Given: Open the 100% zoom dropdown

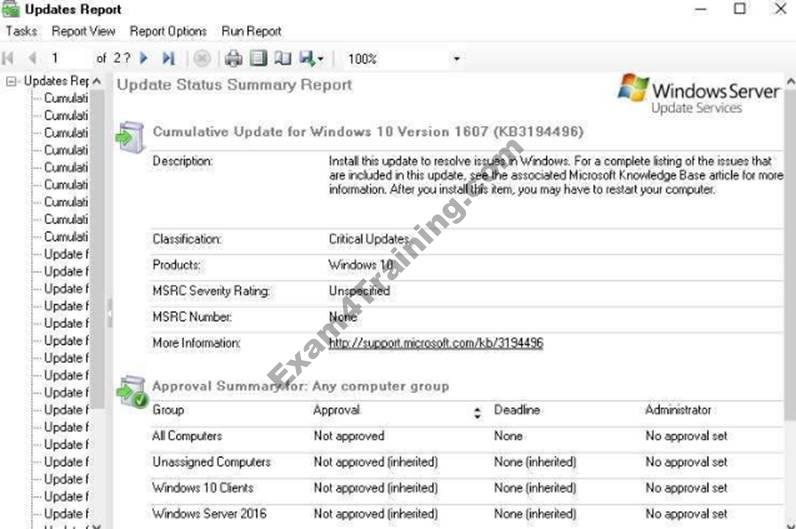Looking at the screenshot, I should coord(456,59).
